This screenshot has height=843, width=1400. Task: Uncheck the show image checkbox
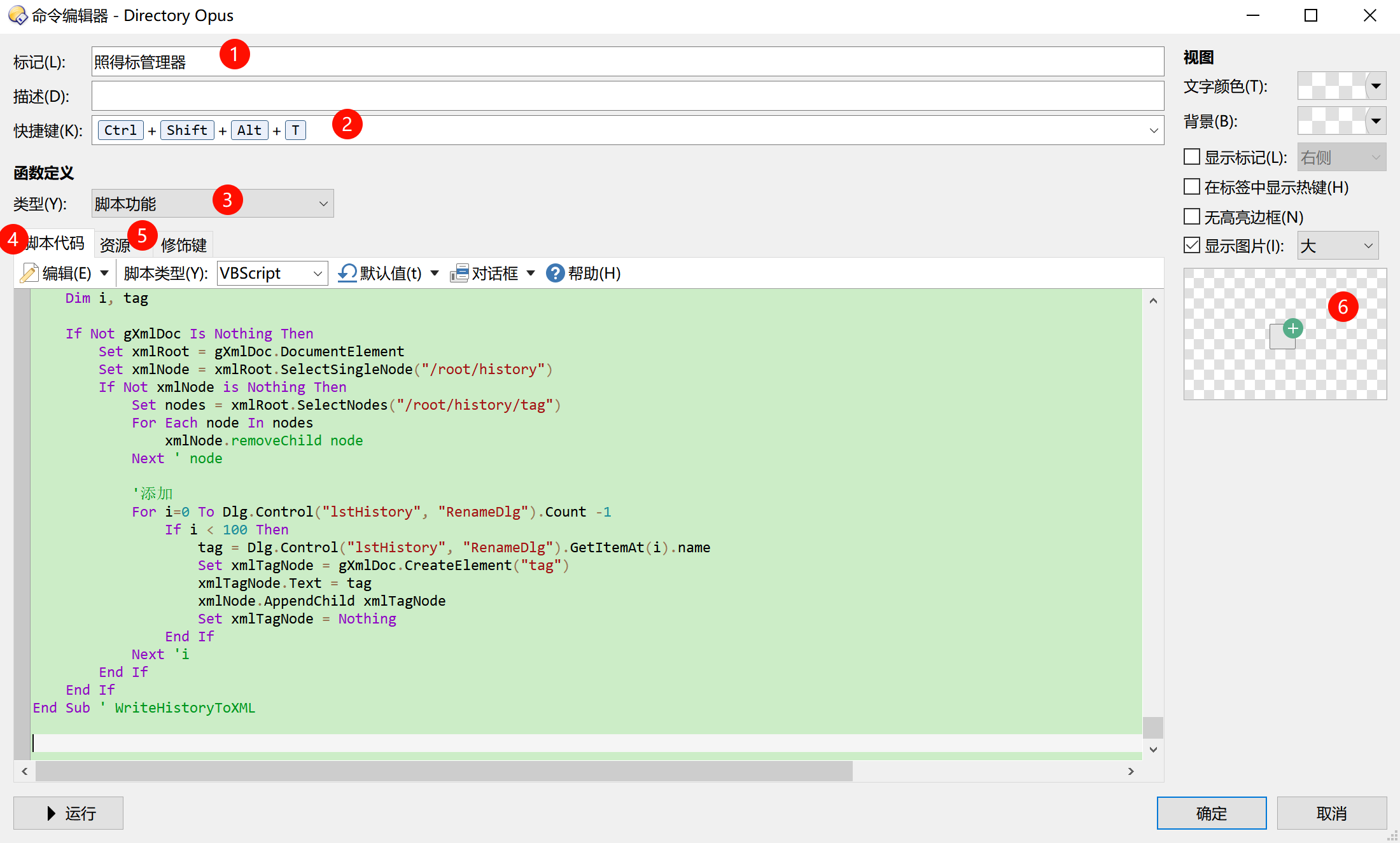click(x=1192, y=246)
